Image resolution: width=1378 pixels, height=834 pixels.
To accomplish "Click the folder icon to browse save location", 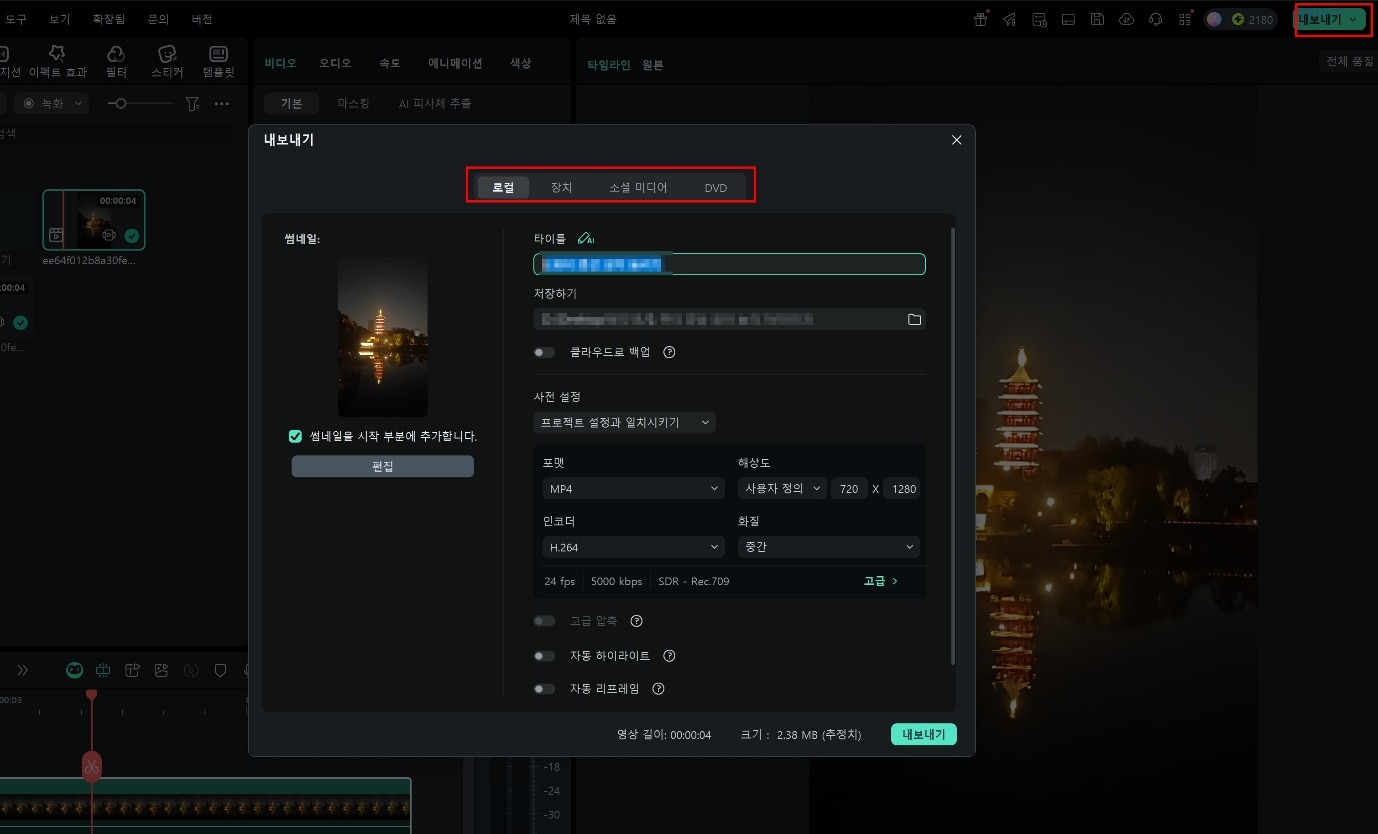I will click(914, 320).
